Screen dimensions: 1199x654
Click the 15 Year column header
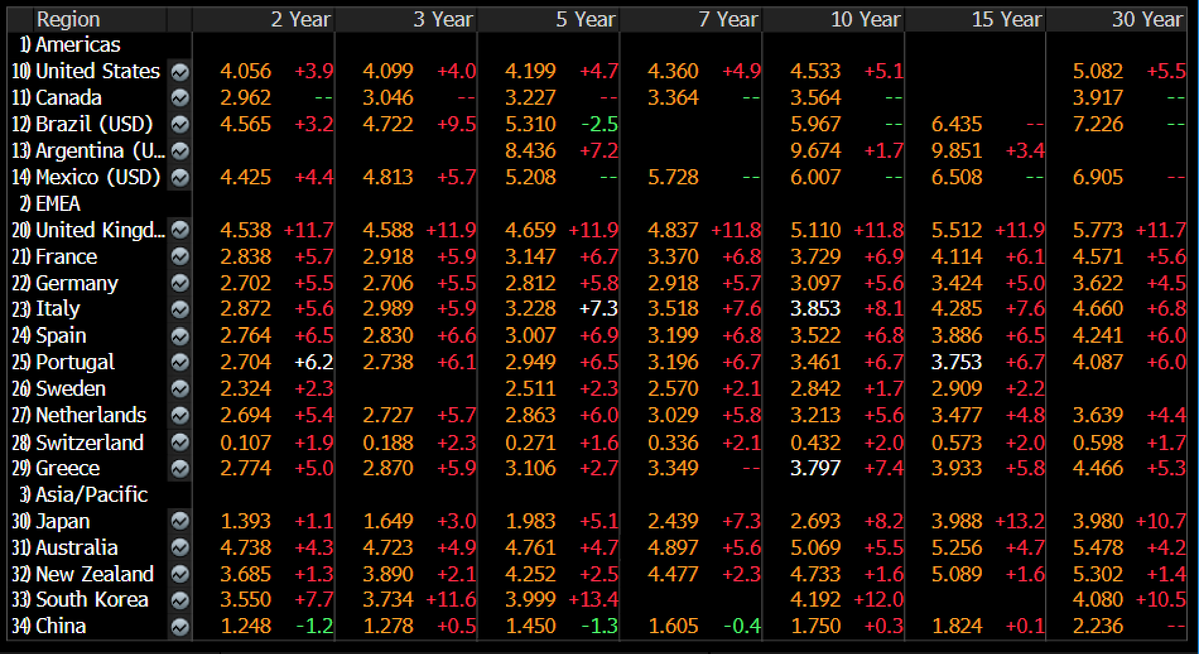click(x=1006, y=20)
